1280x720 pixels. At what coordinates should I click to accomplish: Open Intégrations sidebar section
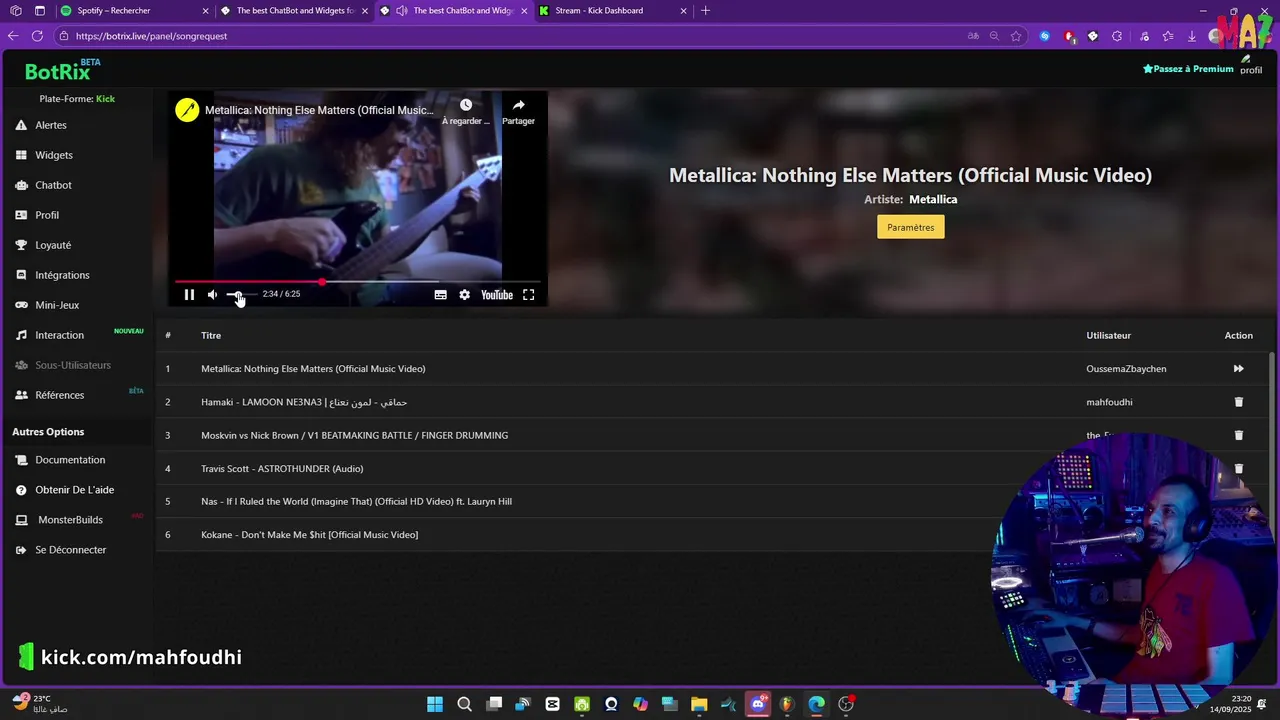pyautogui.click(x=61, y=275)
